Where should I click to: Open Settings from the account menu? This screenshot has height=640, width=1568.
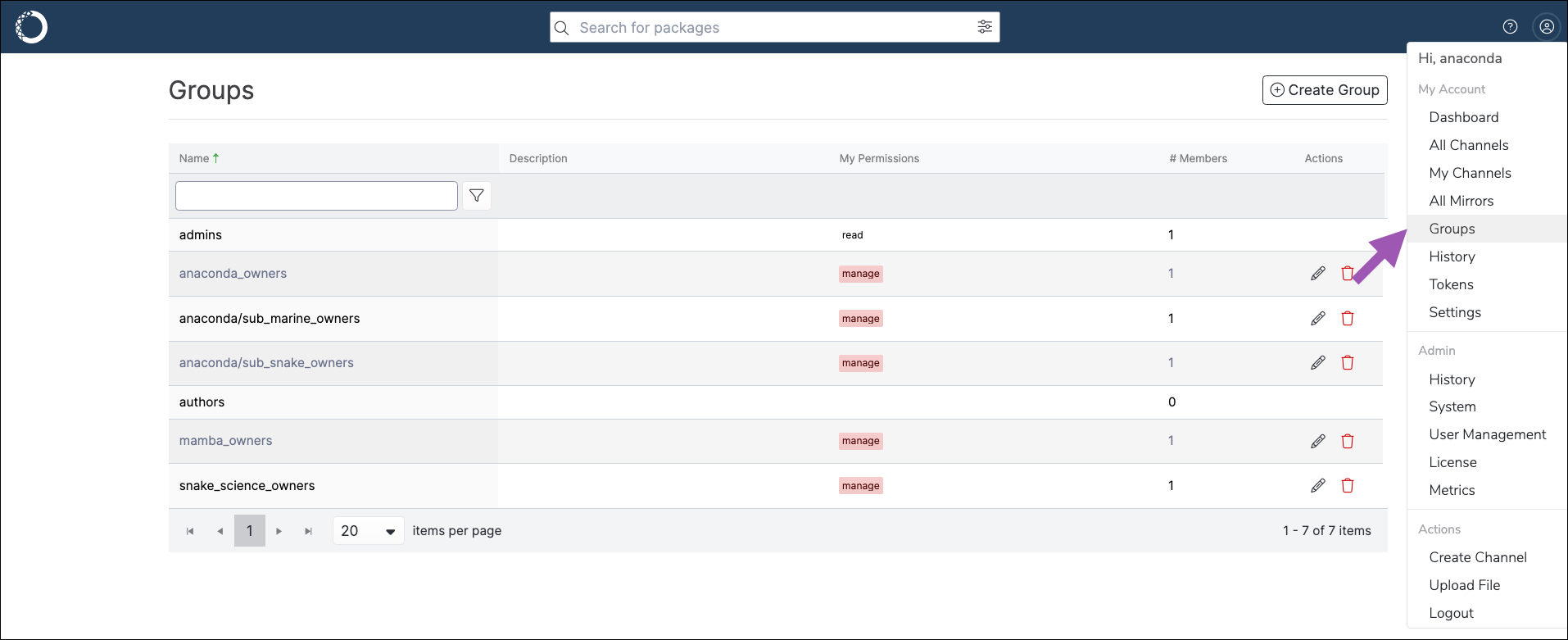[x=1455, y=312]
